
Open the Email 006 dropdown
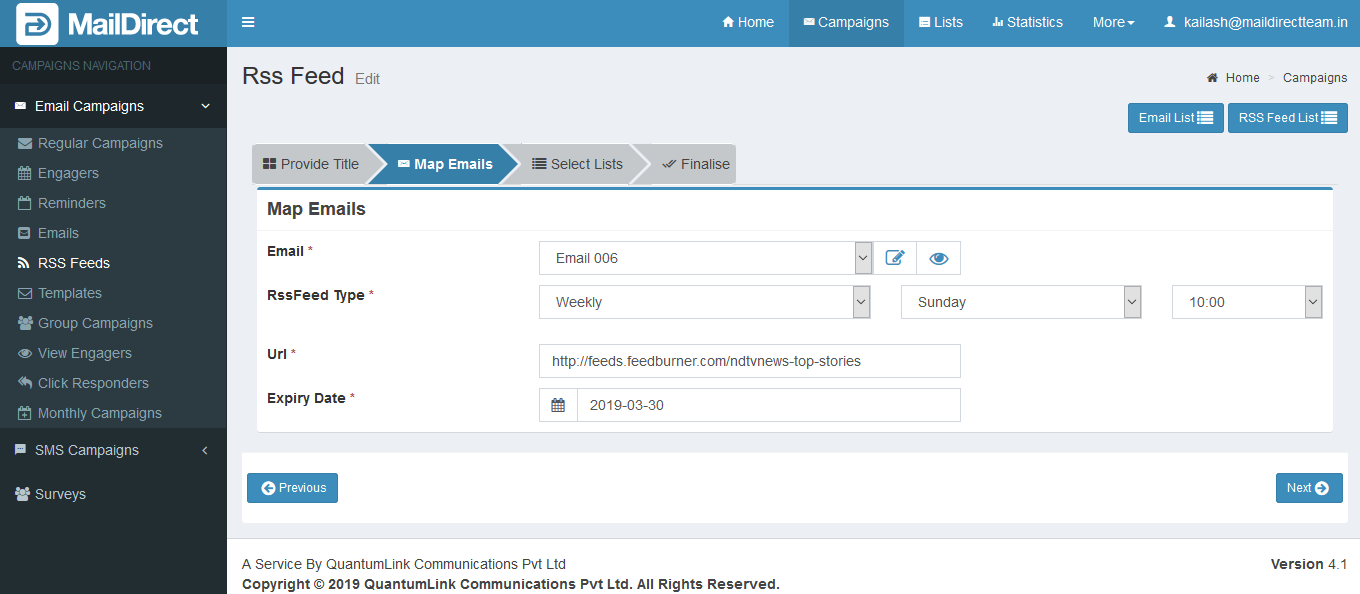coord(705,258)
